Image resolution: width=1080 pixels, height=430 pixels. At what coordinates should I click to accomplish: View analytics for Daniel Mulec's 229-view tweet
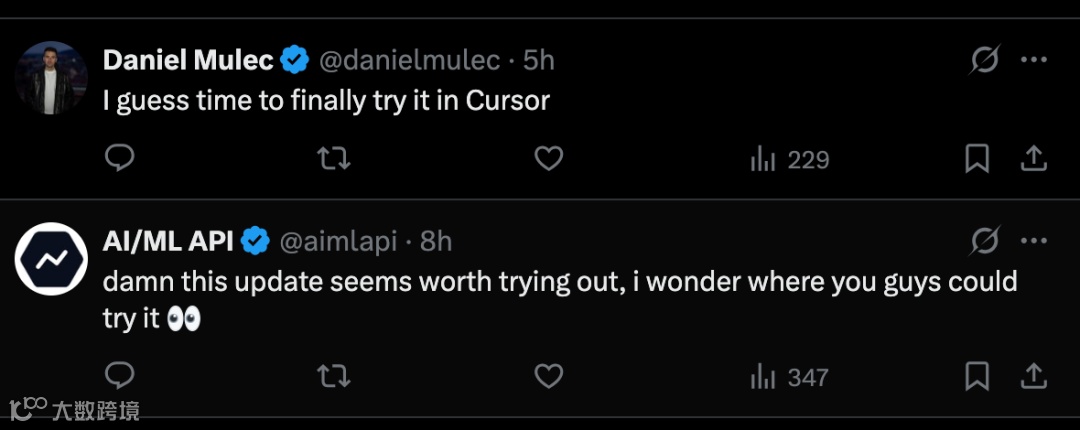pos(789,160)
